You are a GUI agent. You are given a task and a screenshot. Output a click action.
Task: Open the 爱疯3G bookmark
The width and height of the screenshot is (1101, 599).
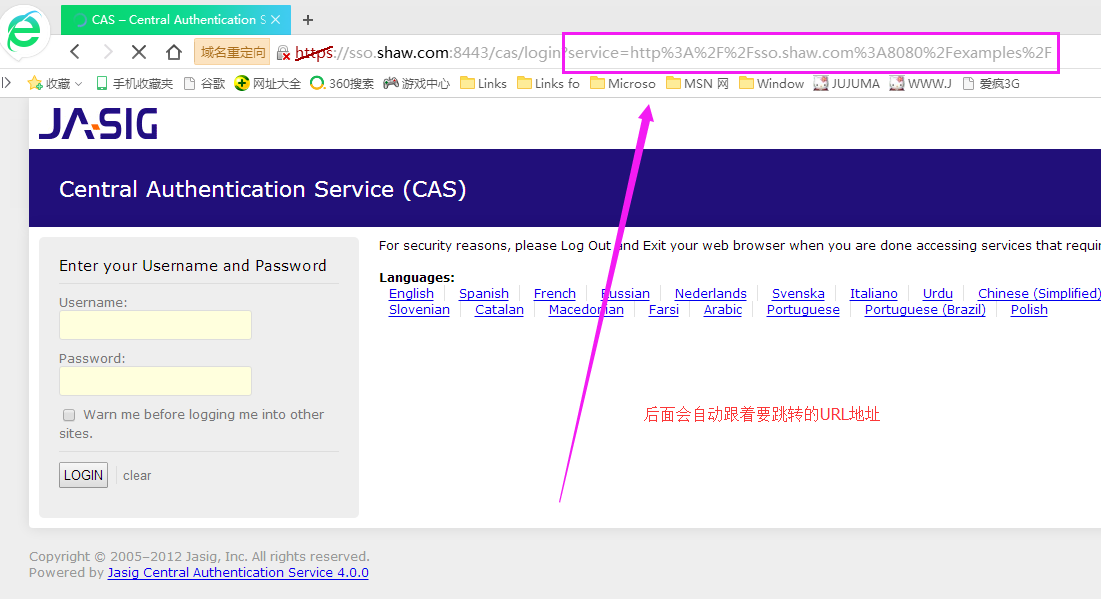pos(991,84)
